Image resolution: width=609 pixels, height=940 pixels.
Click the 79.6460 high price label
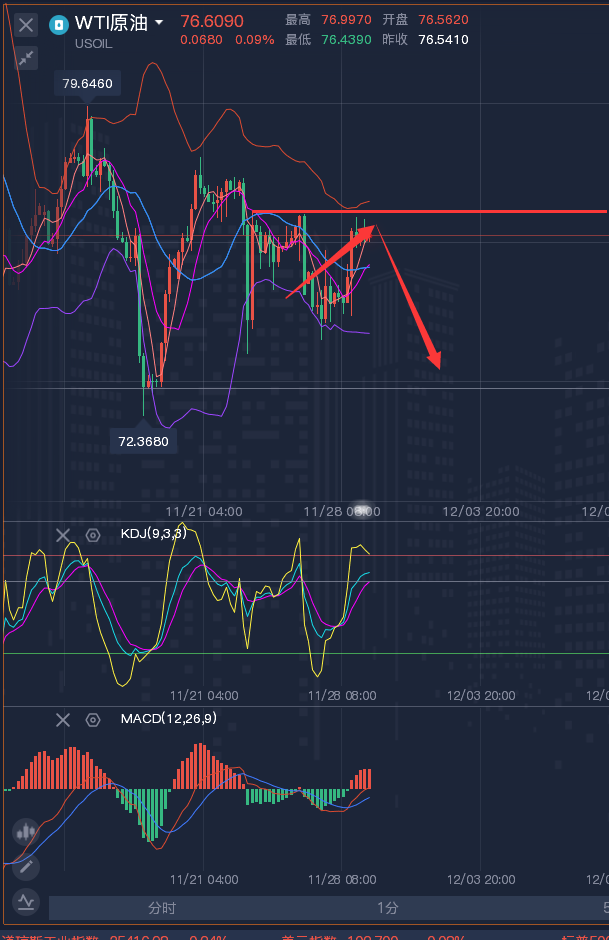tap(88, 83)
